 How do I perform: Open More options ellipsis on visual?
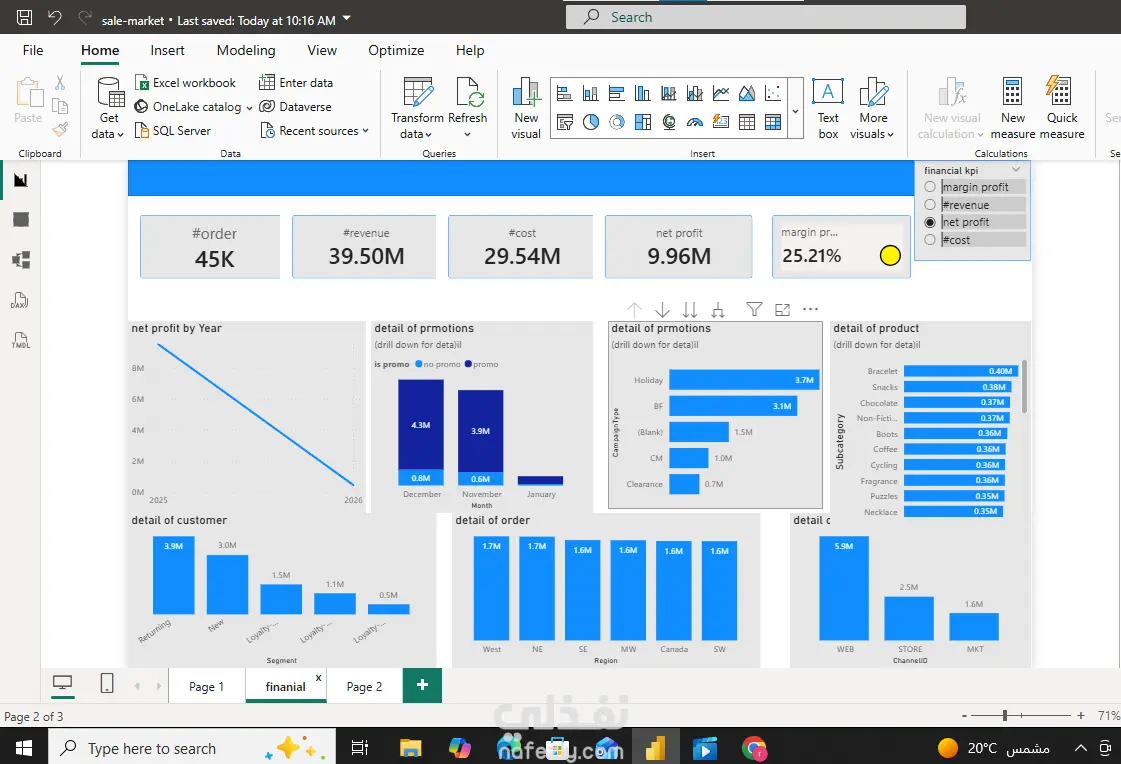tap(810, 309)
